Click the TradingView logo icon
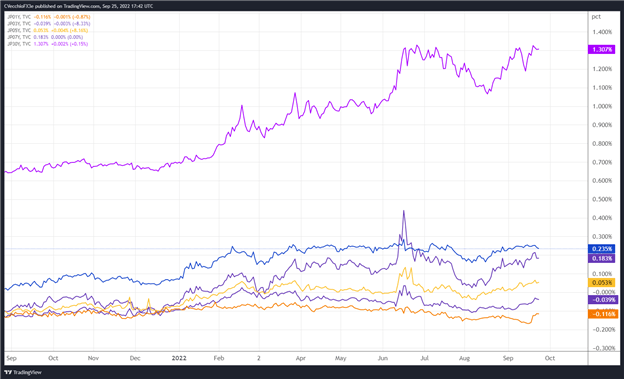The image size is (624, 379). [x=8, y=373]
